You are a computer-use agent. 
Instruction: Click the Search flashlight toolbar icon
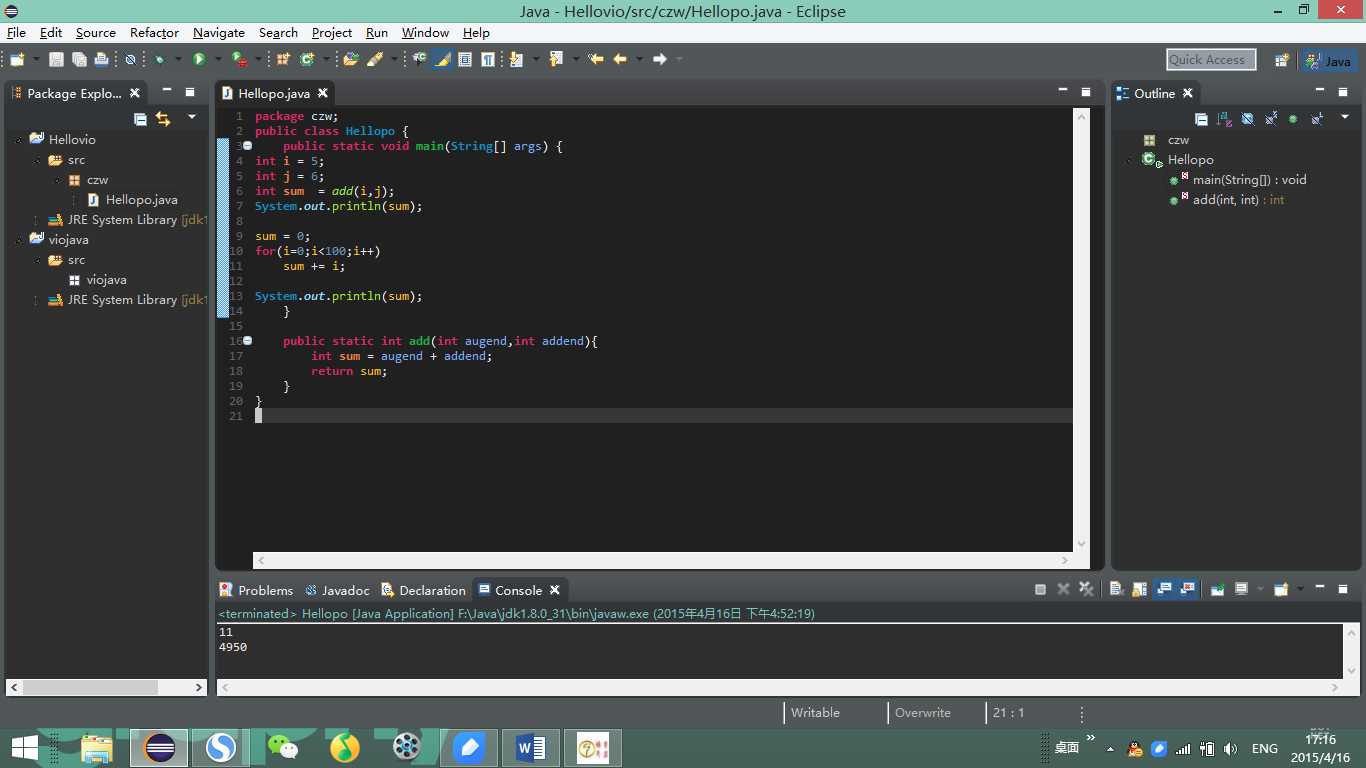[x=375, y=59]
